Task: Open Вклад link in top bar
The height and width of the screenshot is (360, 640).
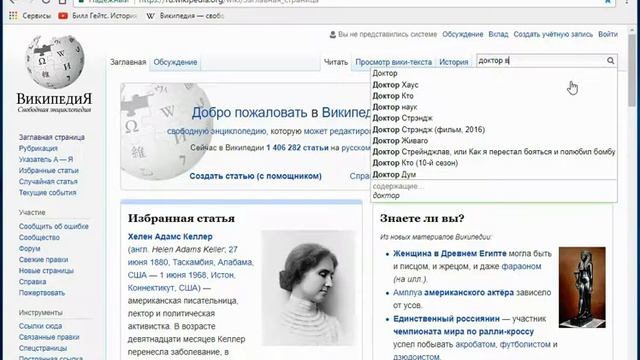Action: pos(498,34)
